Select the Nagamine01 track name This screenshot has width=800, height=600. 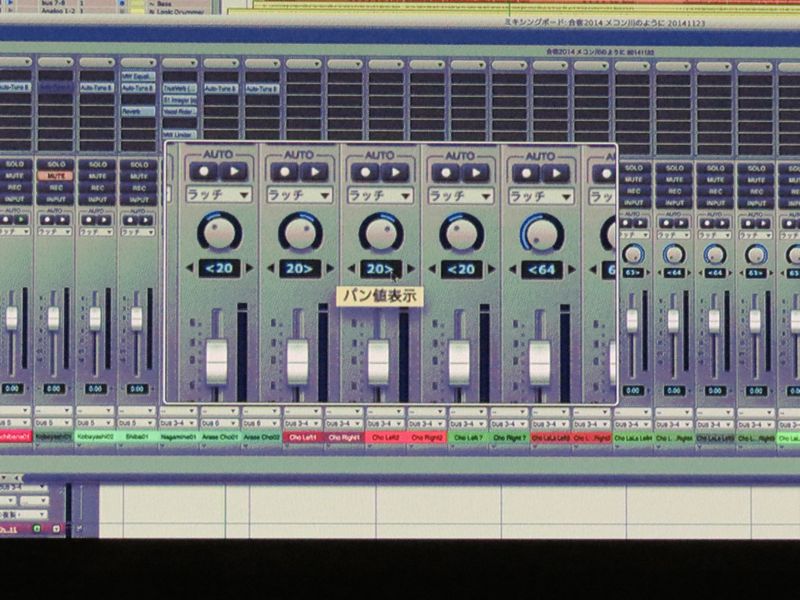point(179,437)
